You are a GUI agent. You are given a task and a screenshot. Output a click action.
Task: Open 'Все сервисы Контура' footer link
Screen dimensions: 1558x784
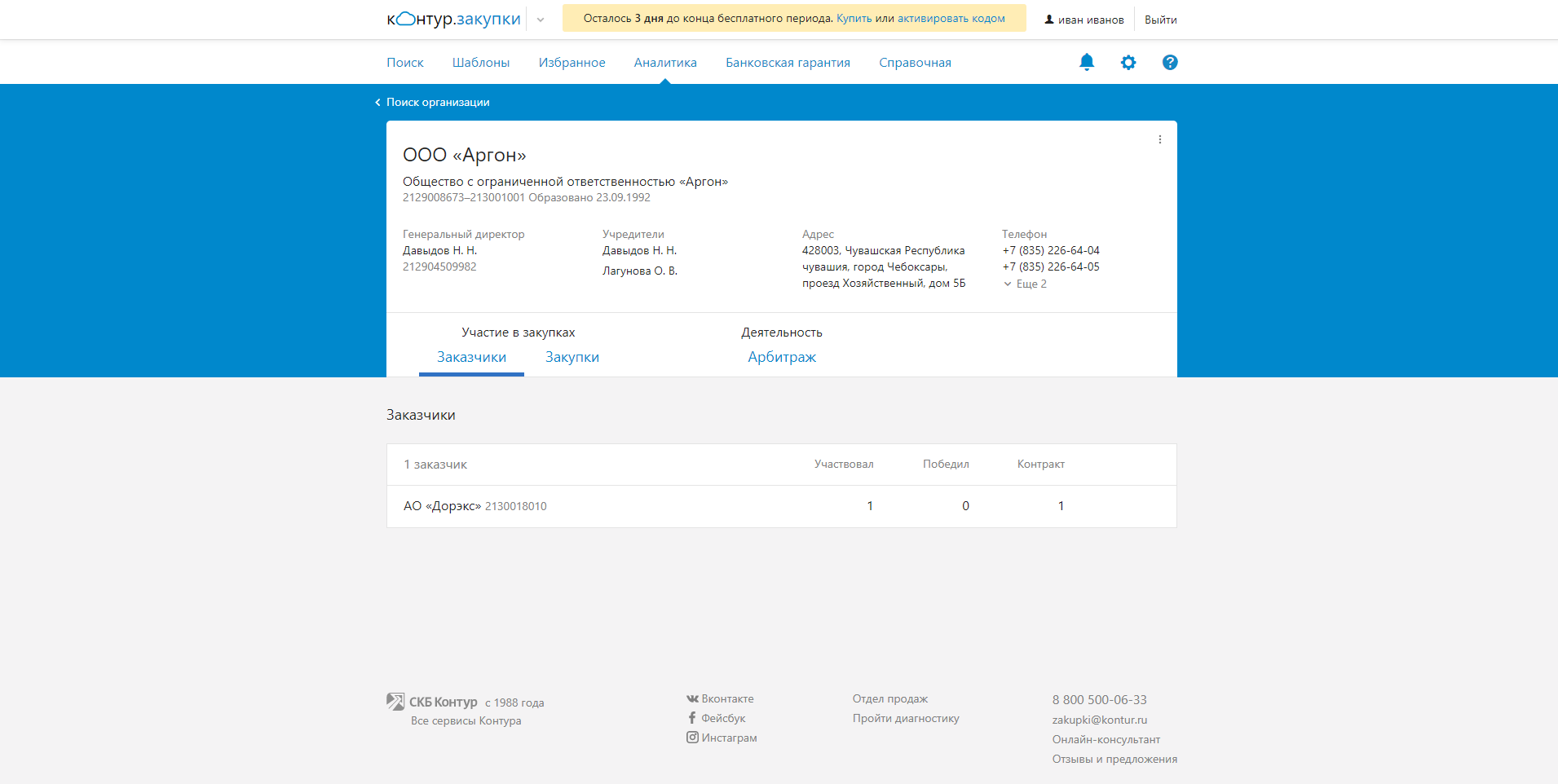coord(466,720)
